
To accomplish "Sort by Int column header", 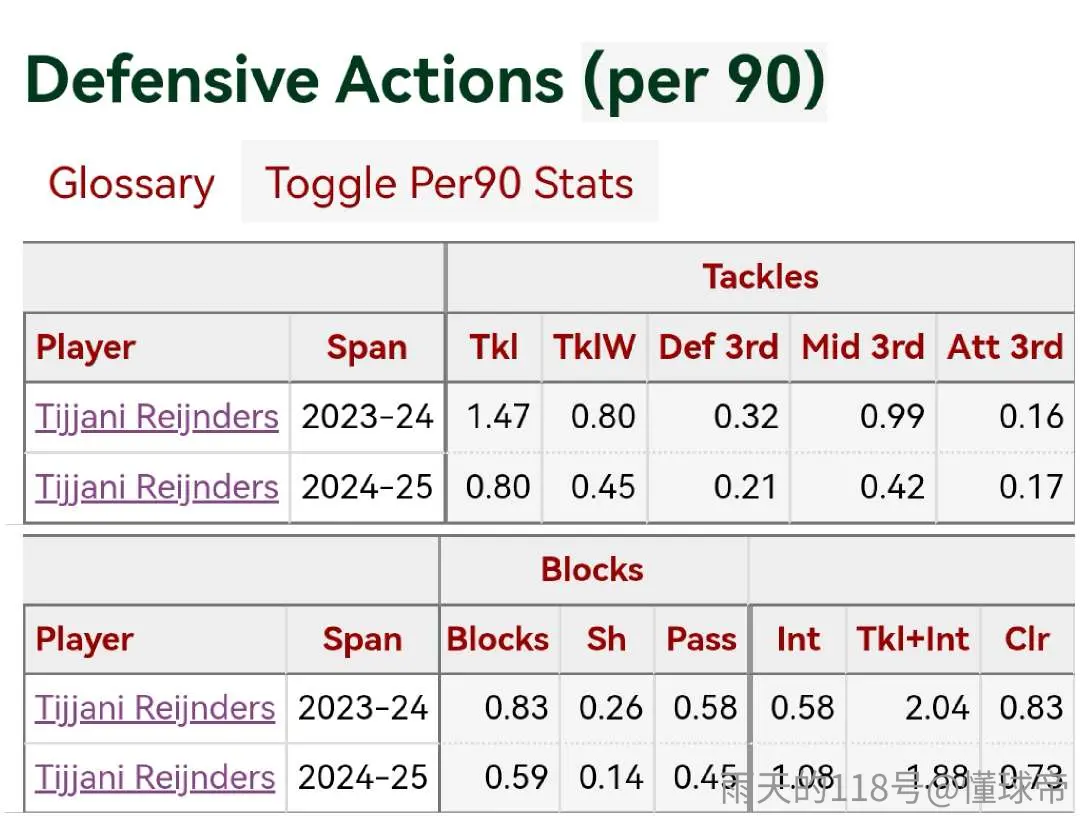I will point(798,639).
